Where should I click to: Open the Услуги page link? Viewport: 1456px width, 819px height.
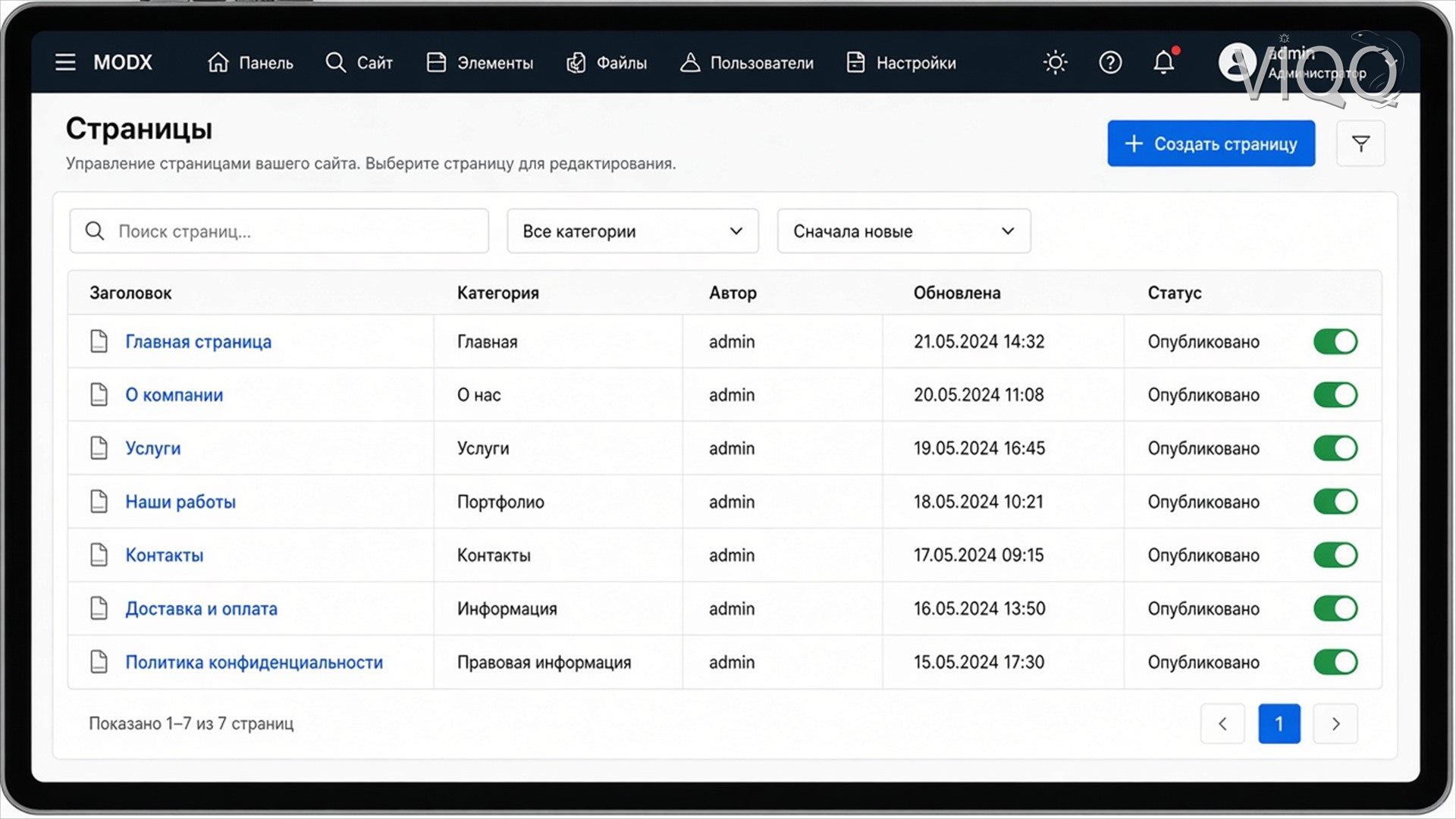pyautogui.click(x=153, y=448)
